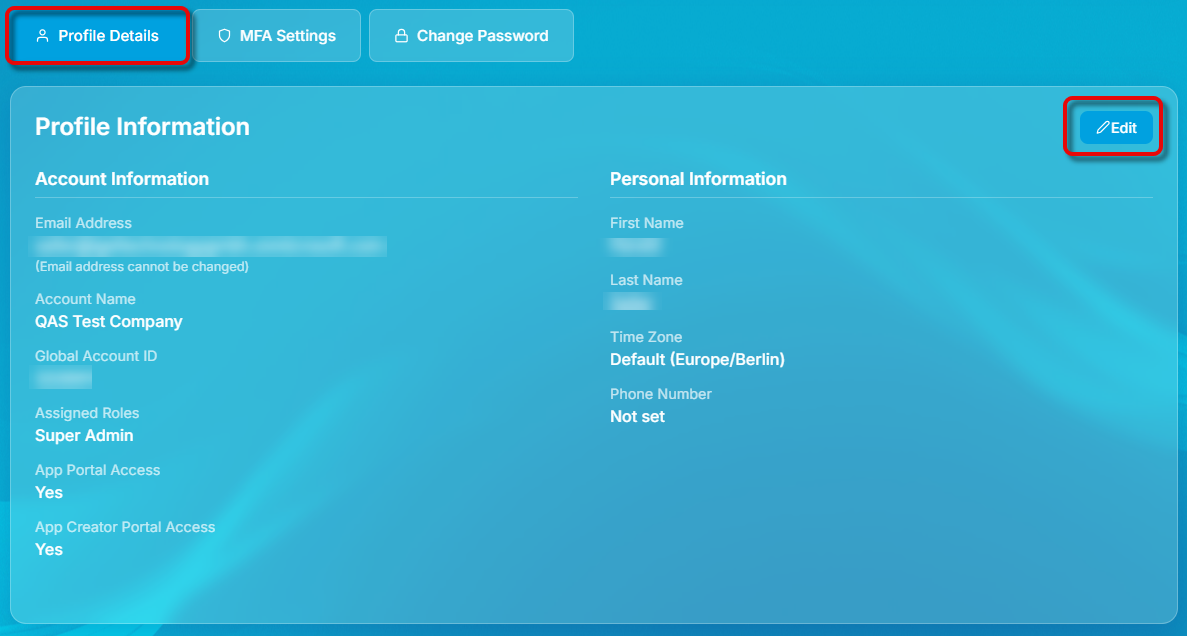1187x636 pixels.
Task: Click the email cannot be changed note
Action: pyautogui.click(x=142, y=267)
